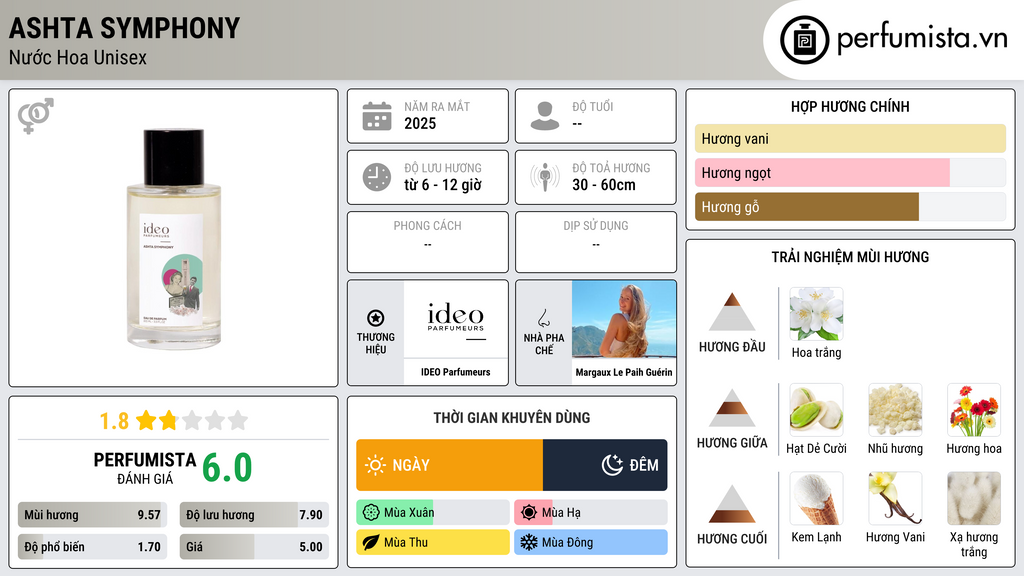Click the Hợp hương chính heading
The width and height of the screenshot is (1024, 576).
click(x=850, y=106)
